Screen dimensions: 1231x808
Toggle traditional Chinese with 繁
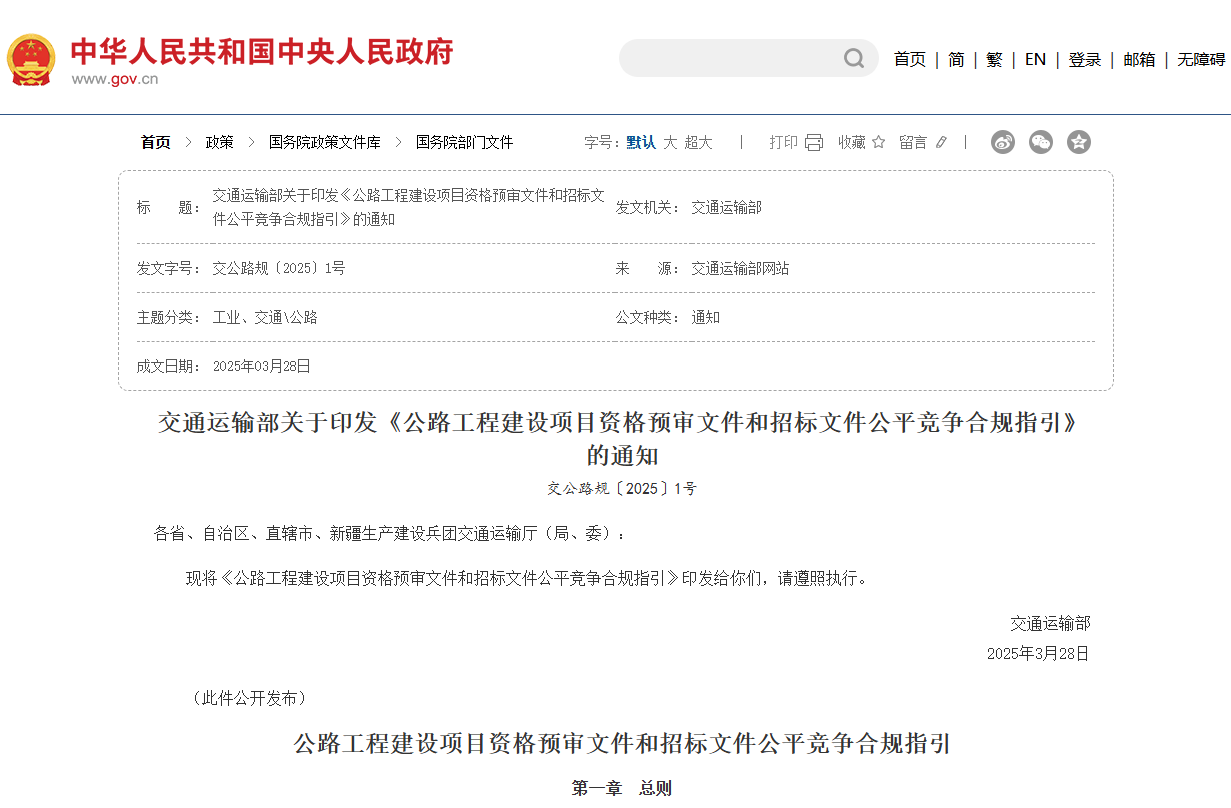993,59
